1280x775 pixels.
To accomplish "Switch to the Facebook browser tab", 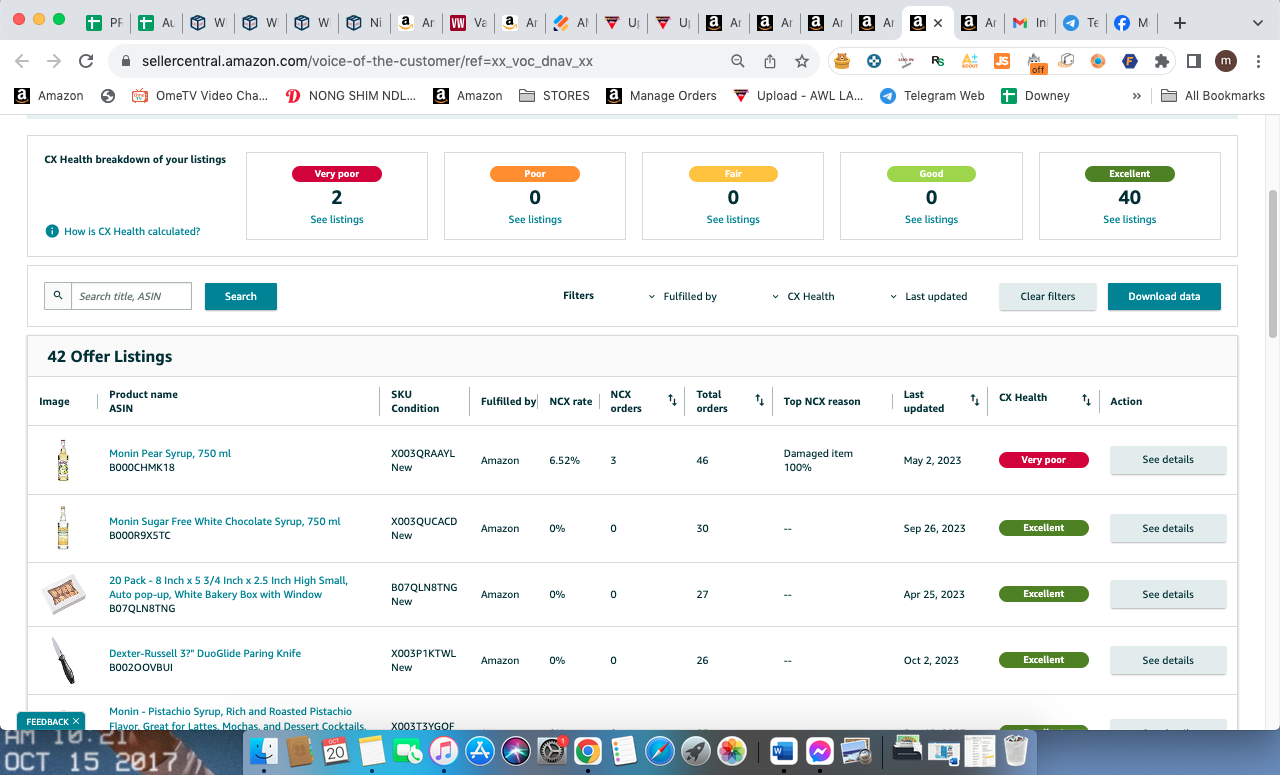I will (x=1130, y=22).
